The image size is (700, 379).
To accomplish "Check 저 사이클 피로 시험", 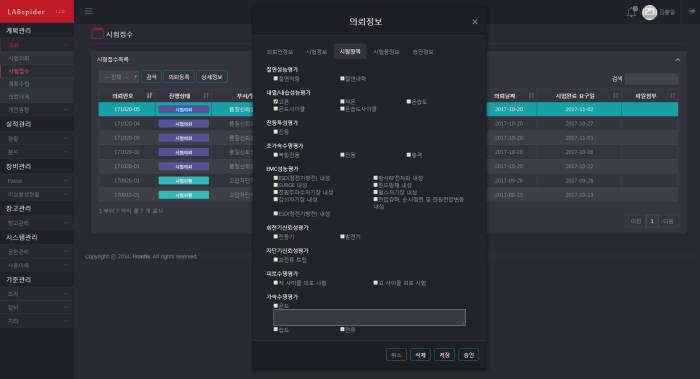I will (x=276, y=283).
